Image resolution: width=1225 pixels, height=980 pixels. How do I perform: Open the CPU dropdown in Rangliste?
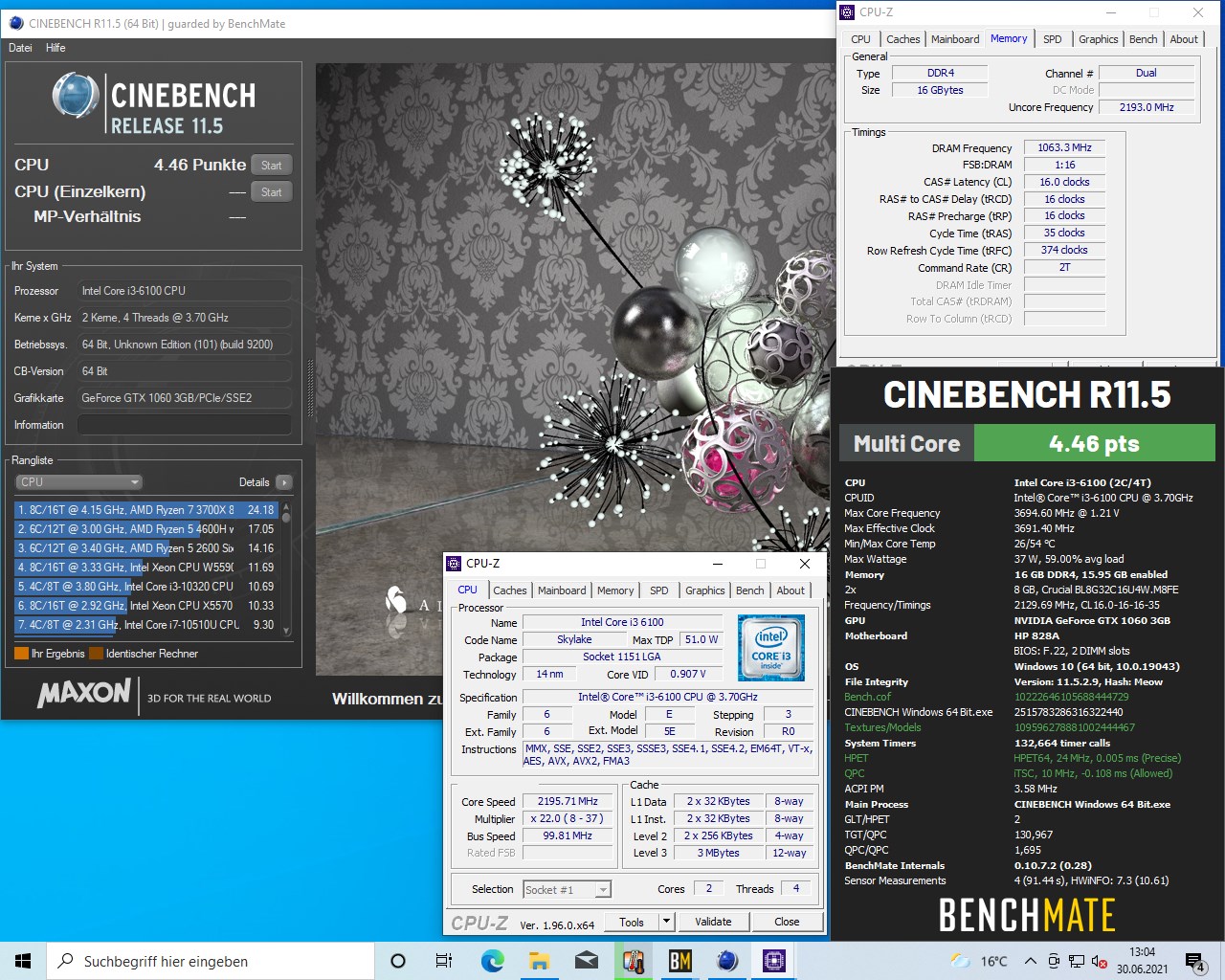78,482
